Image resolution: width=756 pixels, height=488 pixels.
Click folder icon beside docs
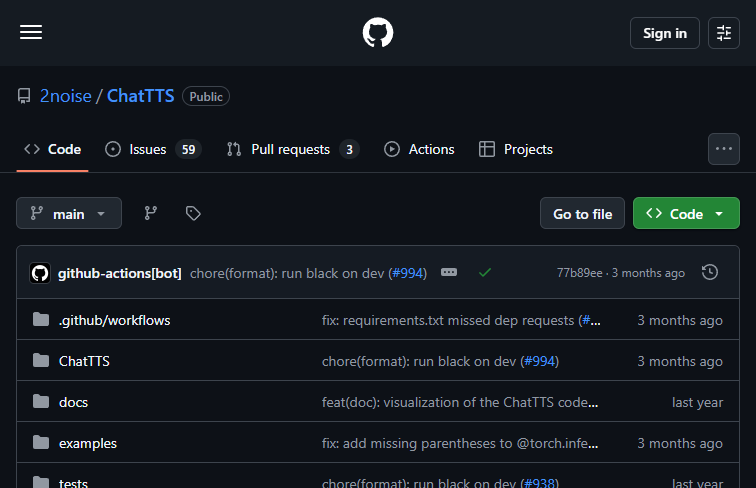pos(41,401)
